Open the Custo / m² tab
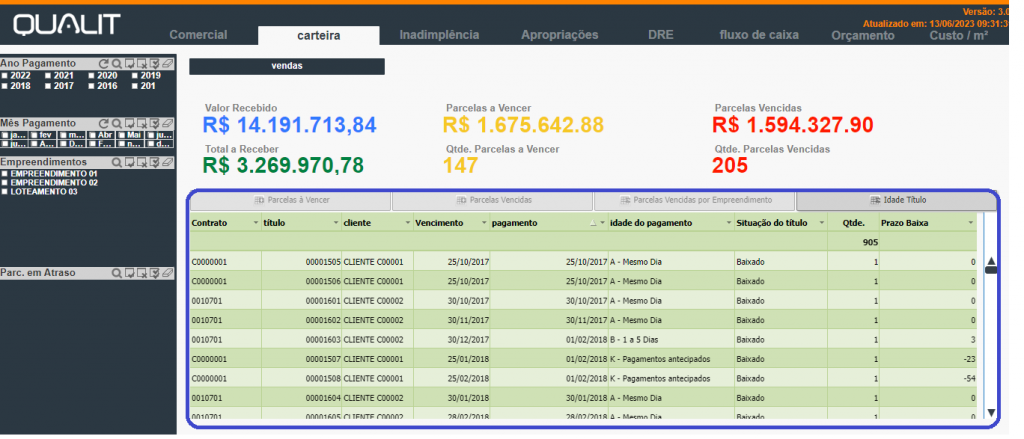The image size is (1024, 439). point(959,36)
